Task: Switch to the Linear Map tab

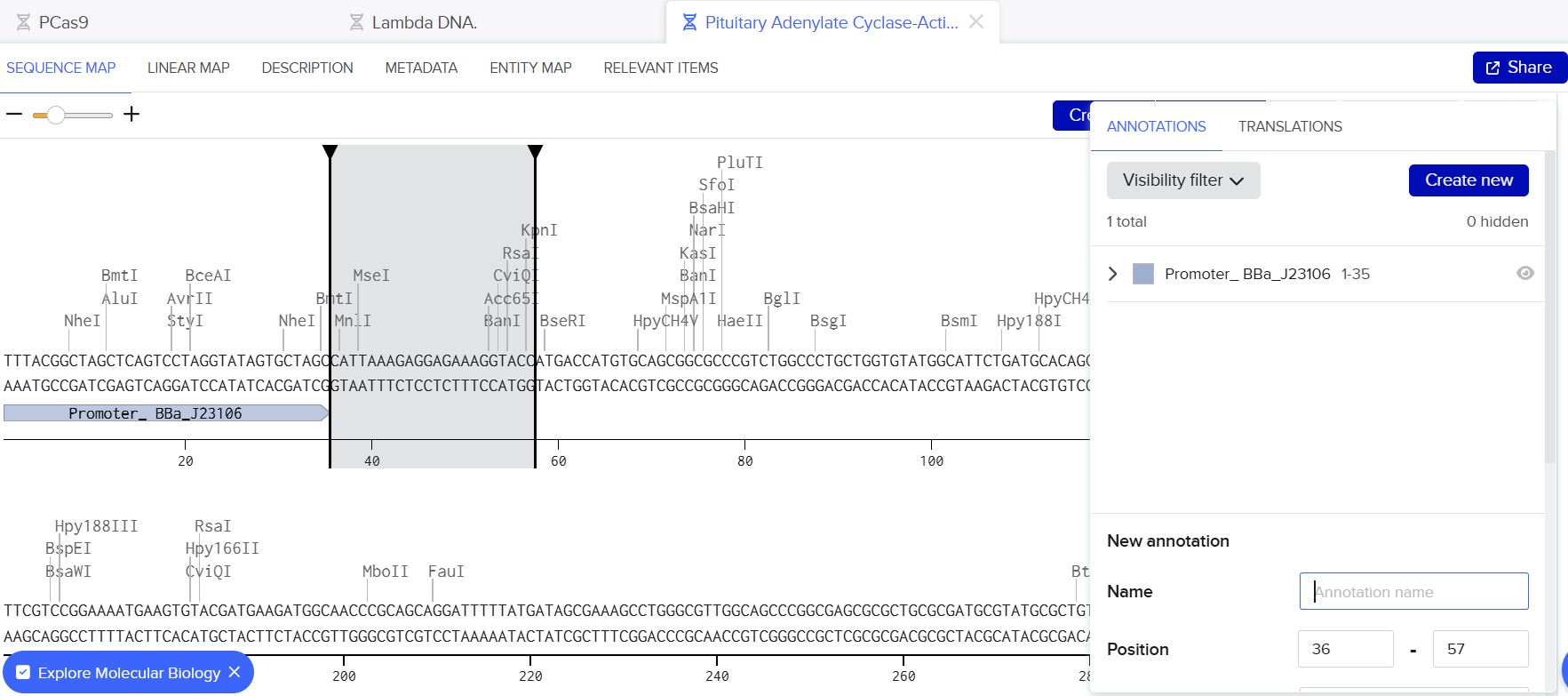Action: coord(188,68)
